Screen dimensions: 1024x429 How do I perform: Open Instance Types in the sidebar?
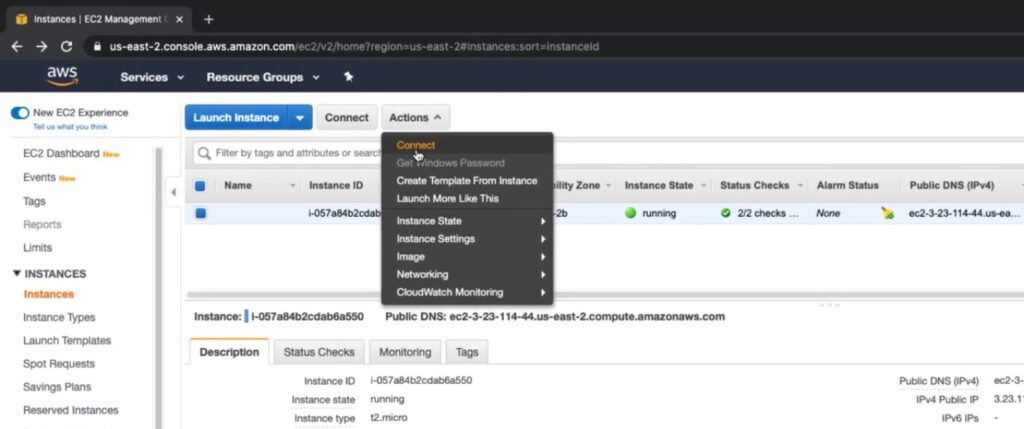59,317
